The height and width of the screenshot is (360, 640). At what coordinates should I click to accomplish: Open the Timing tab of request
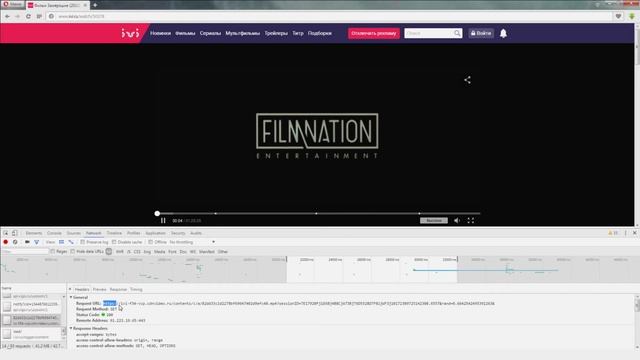(x=136, y=289)
